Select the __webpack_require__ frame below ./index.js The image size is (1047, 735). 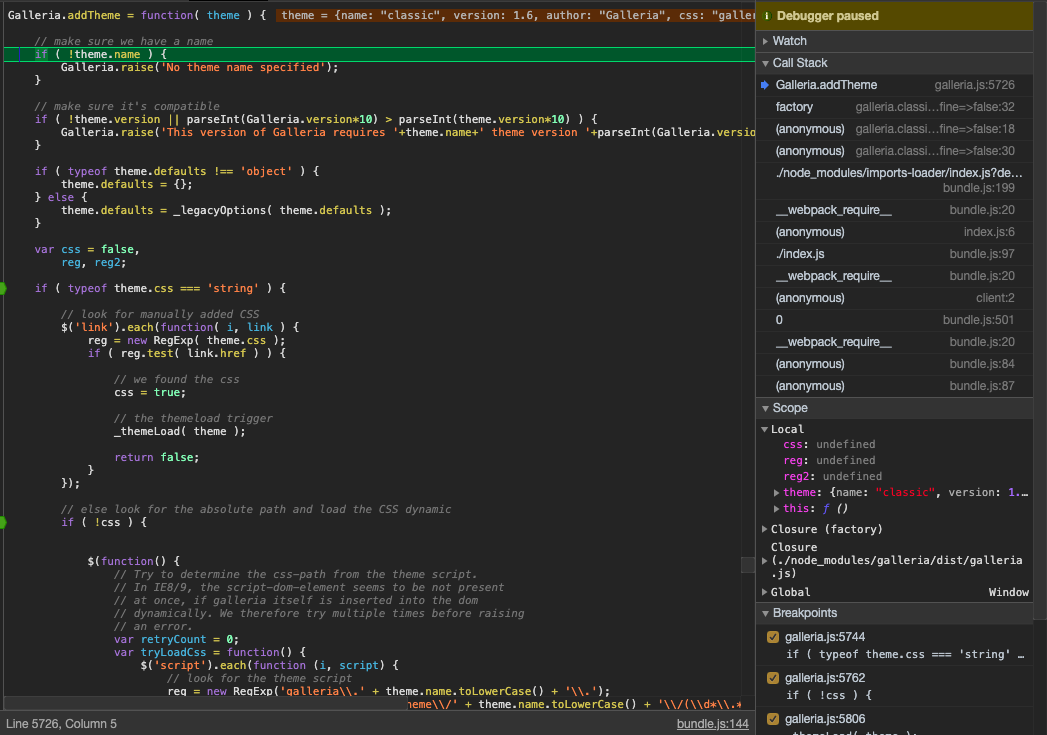point(895,276)
